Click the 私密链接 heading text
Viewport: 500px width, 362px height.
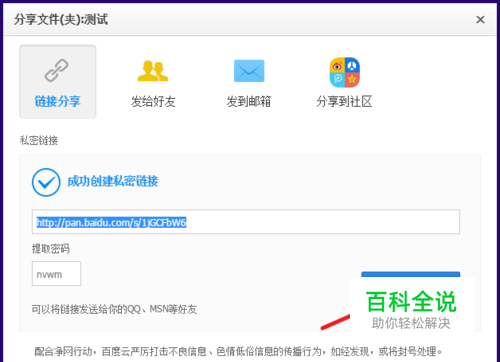coord(39,140)
